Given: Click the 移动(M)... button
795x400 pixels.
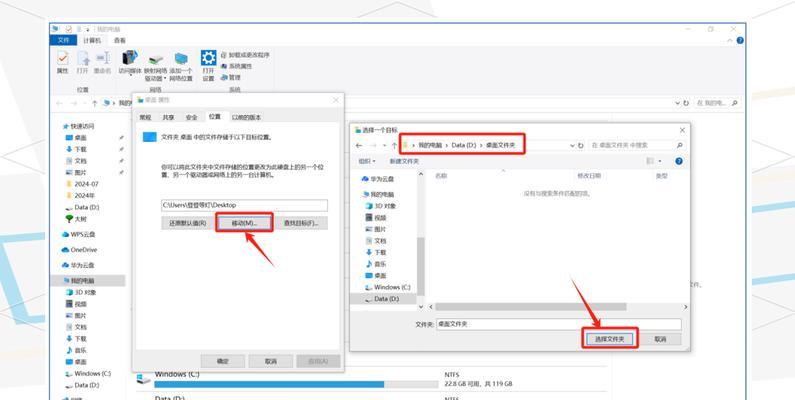Looking at the screenshot, I should coord(244,223).
